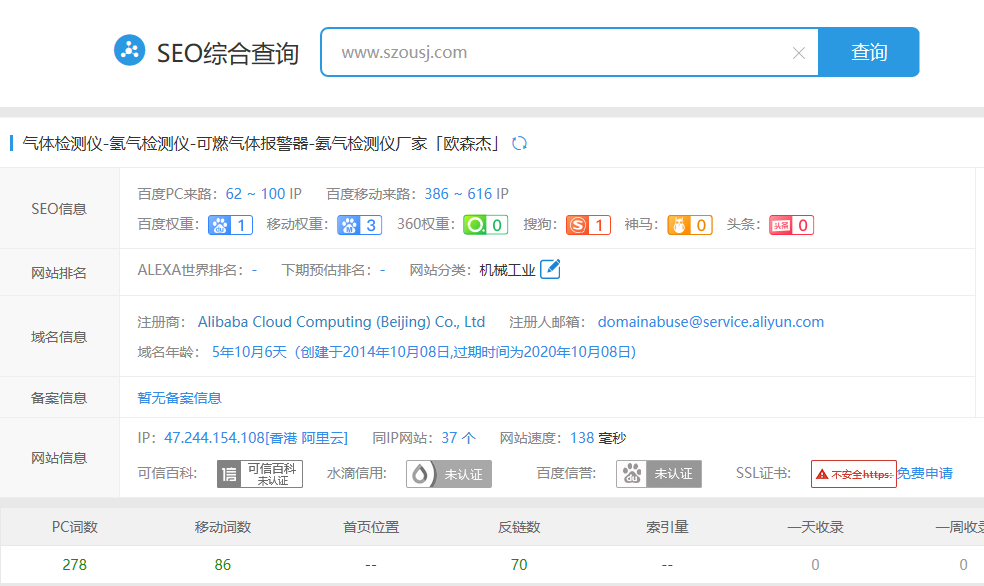
Task: Click the PC词数 value 278
Action: click(75, 565)
